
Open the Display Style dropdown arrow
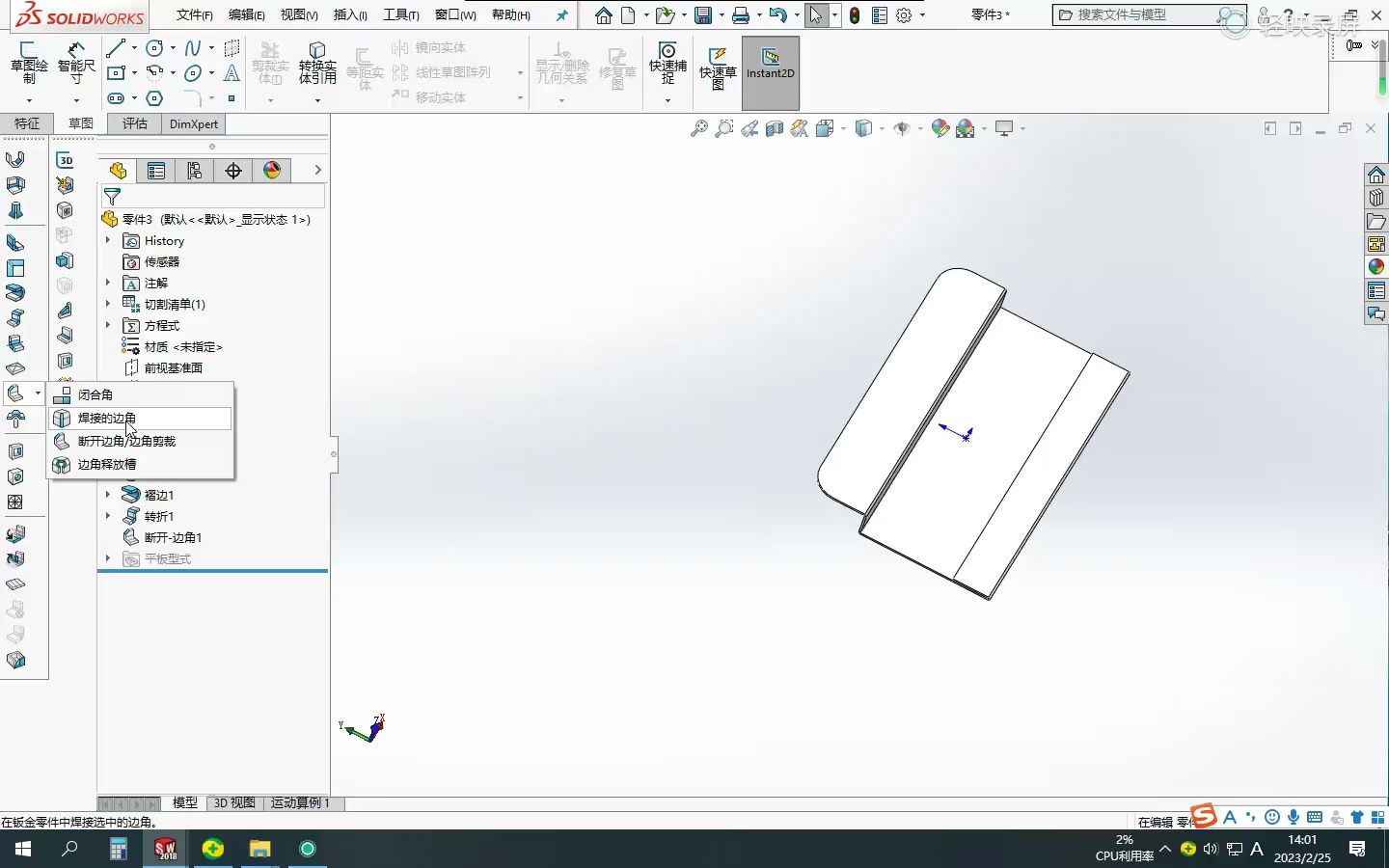[880, 128]
